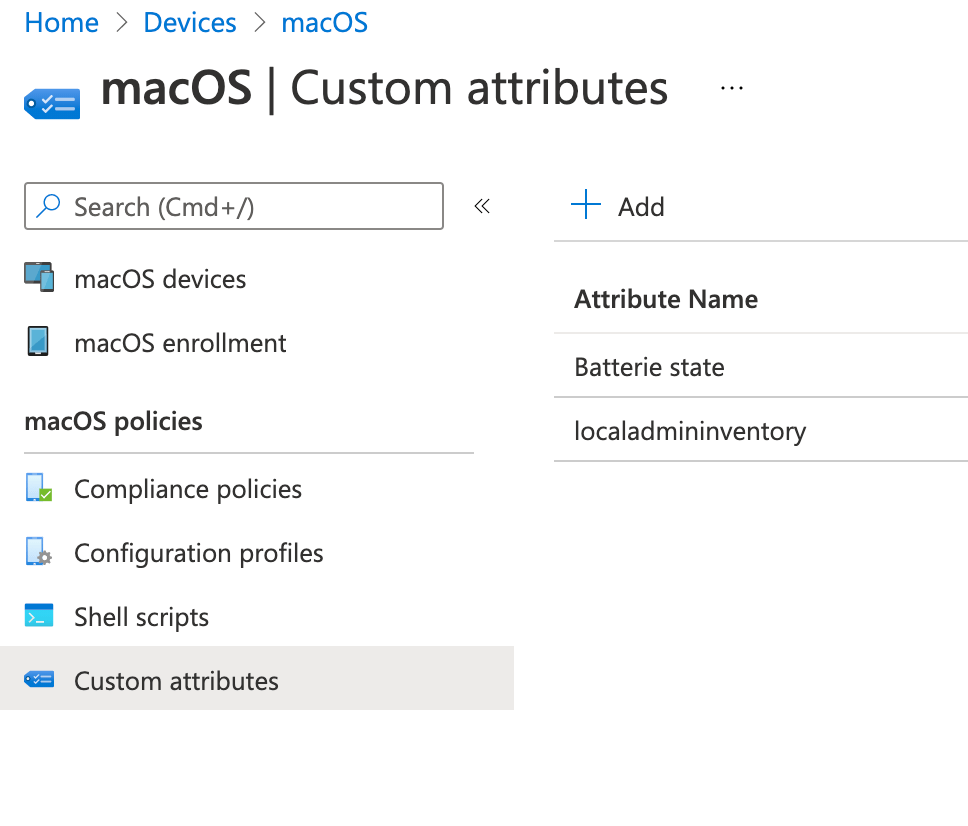The image size is (968, 826).
Task: Click the magnifier icon in the search box
Action: [49, 206]
